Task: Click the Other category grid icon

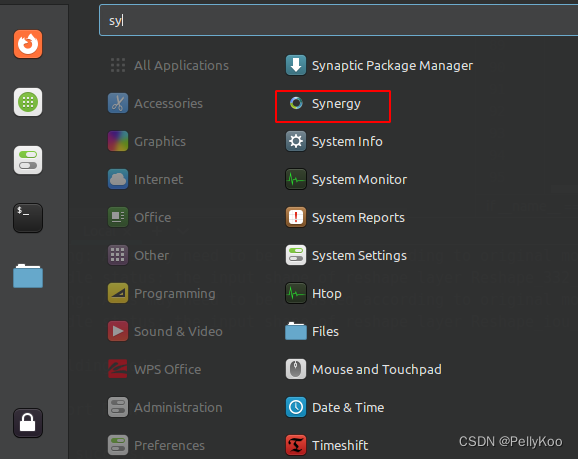Action: coord(118,255)
